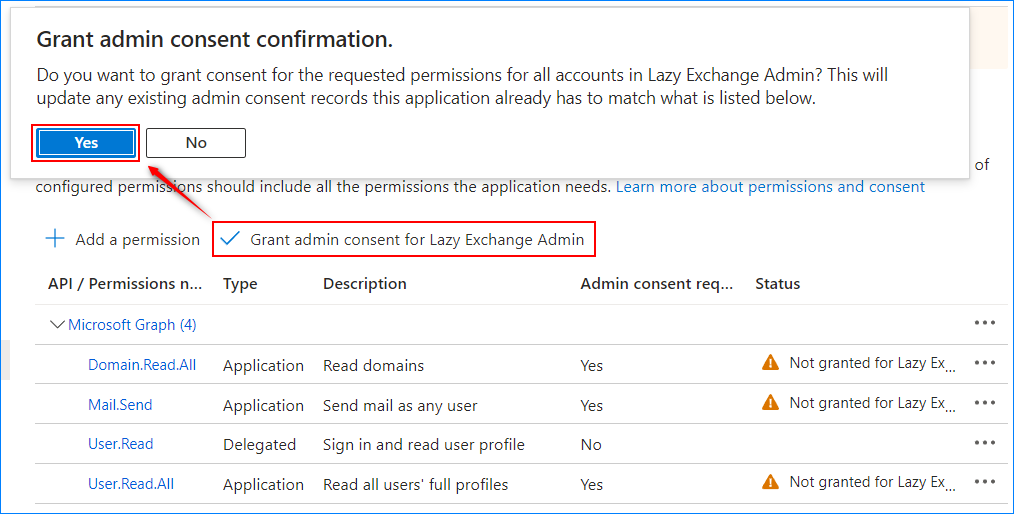1014x514 pixels.
Task: Click 'Application' type in Mail.Send row
Action: click(x=263, y=406)
